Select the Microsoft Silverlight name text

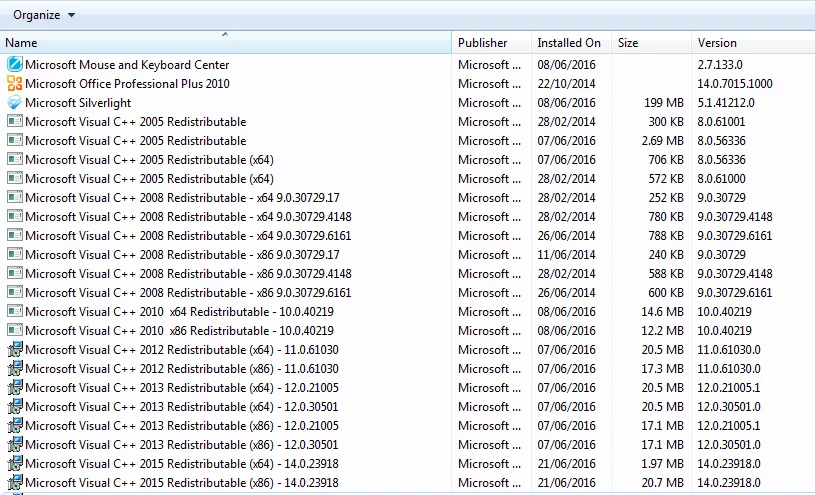78,103
